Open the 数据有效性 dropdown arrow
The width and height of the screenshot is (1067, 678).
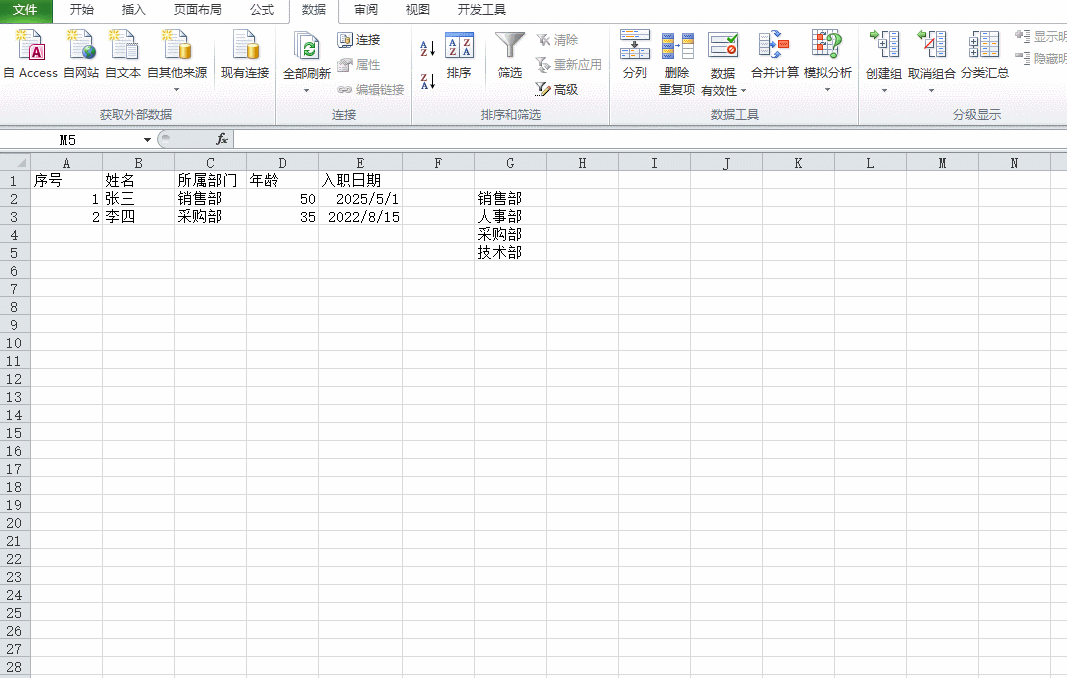pyautogui.click(x=743, y=91)
